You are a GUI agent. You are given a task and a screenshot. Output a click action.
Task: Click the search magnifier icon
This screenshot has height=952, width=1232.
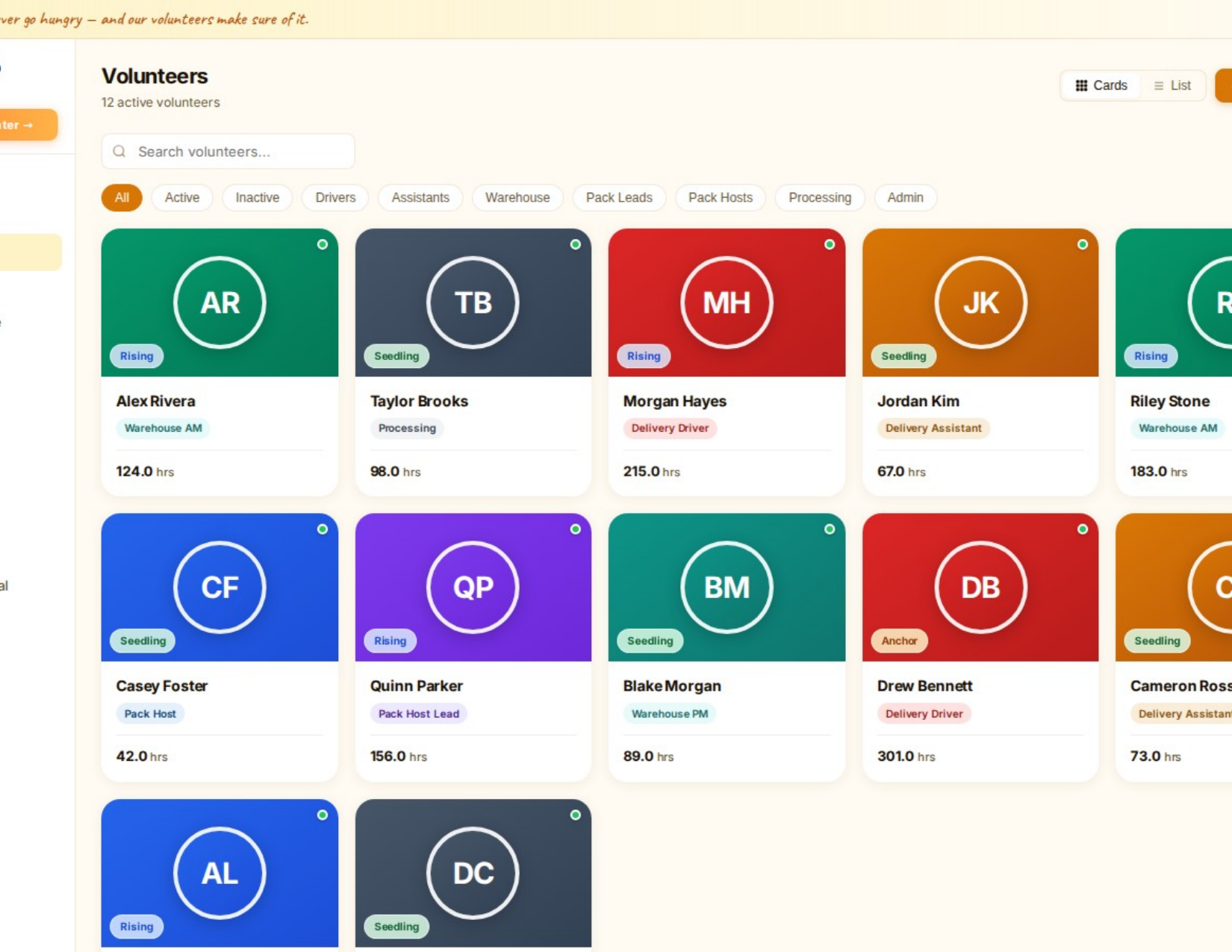(x=119, y=152)
